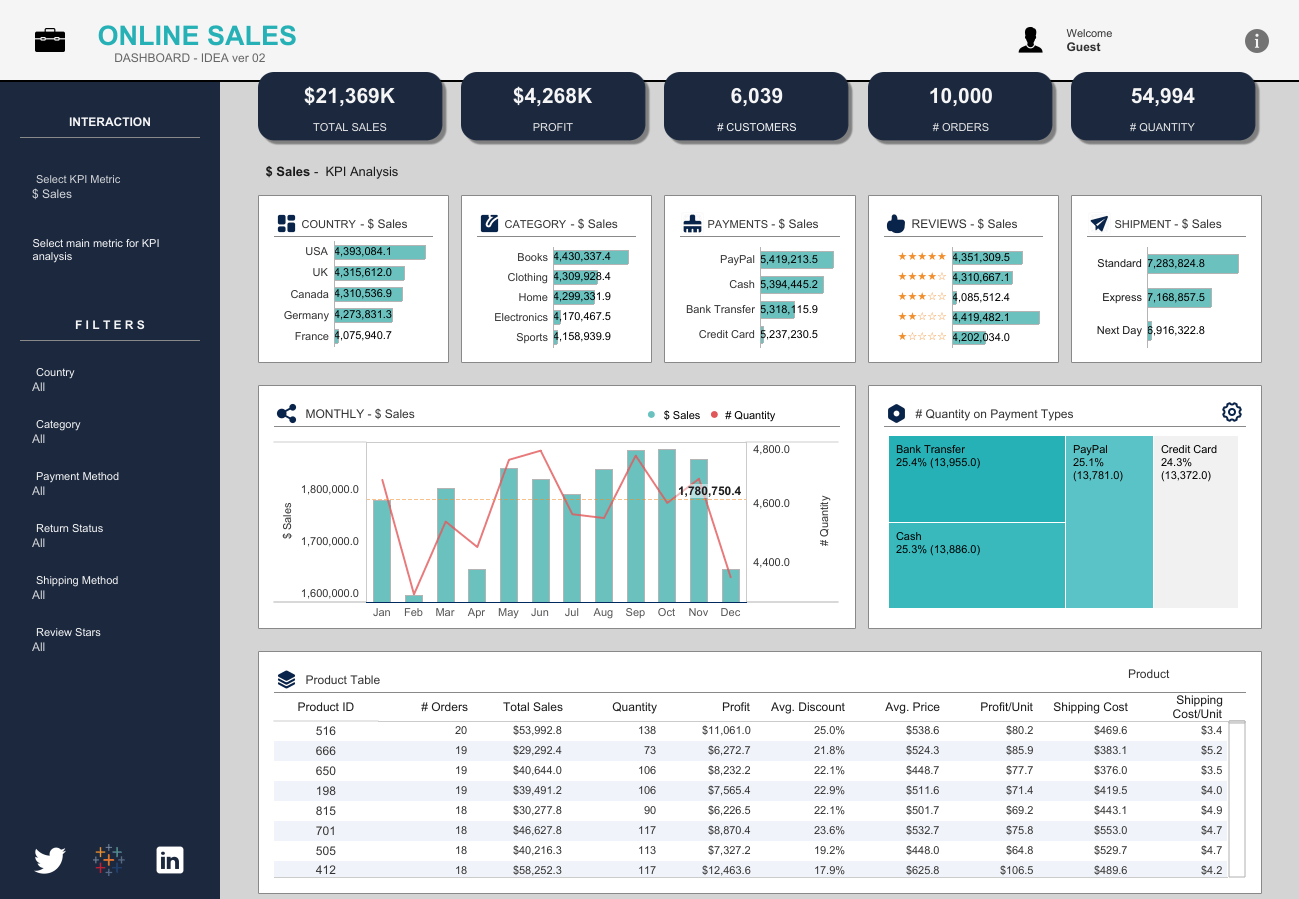Click the treemap settings gear icon

[x=1232, y=412]
